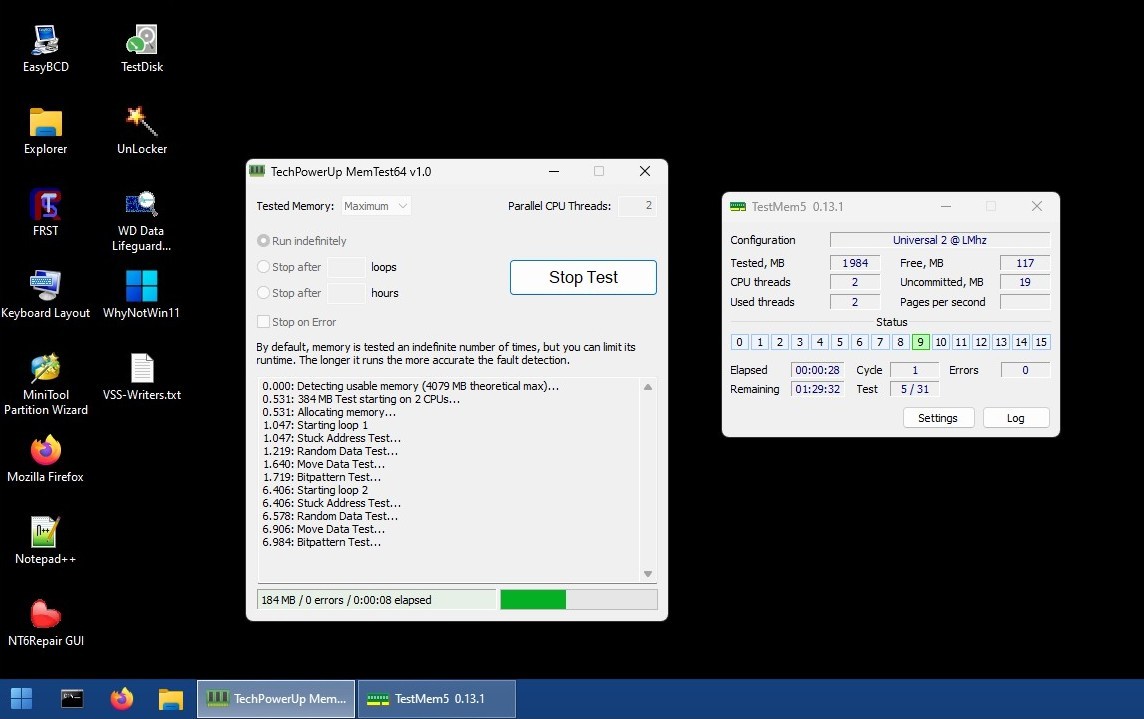Viewport: 1144px width, 719px height.
Task: Select the Run indefinitely radio option
Action: (264, 241)
